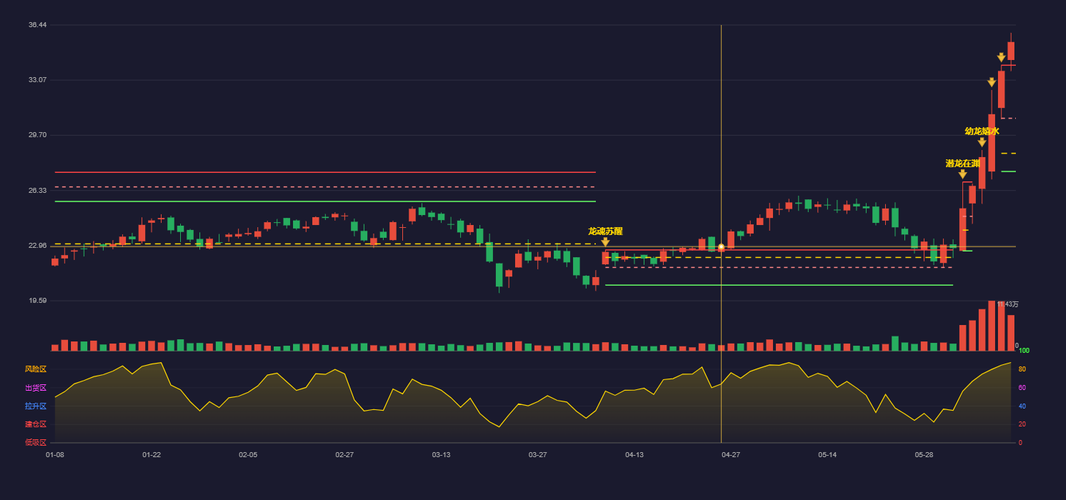Screen dimensions: 1066x500
Task: Click the 19.59 price axis label
Action: [x=37, y=301]
